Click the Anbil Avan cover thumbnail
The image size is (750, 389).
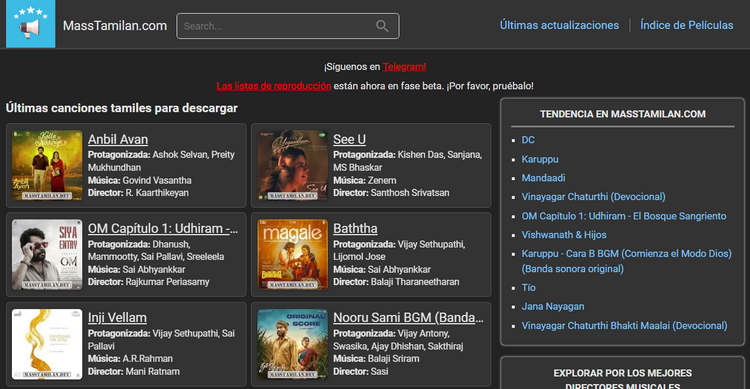47,165
